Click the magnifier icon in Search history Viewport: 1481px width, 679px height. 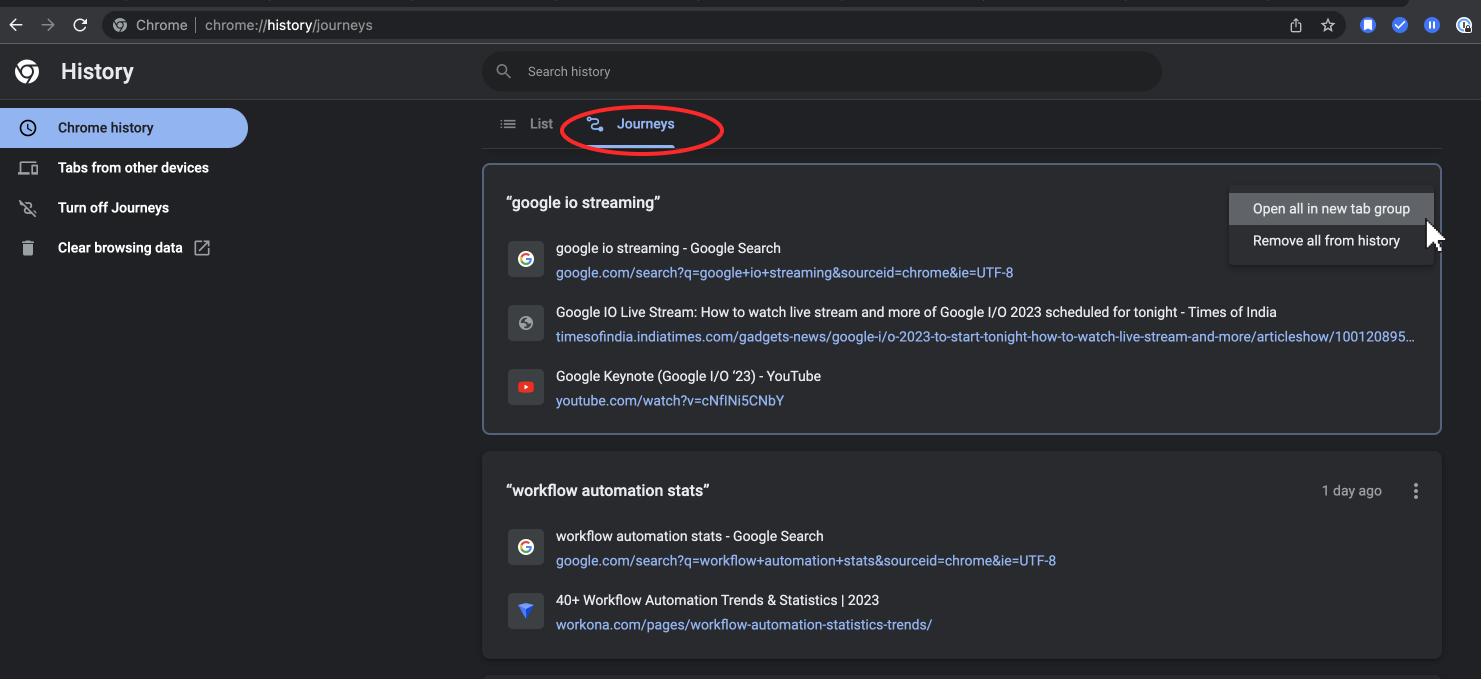504,71
